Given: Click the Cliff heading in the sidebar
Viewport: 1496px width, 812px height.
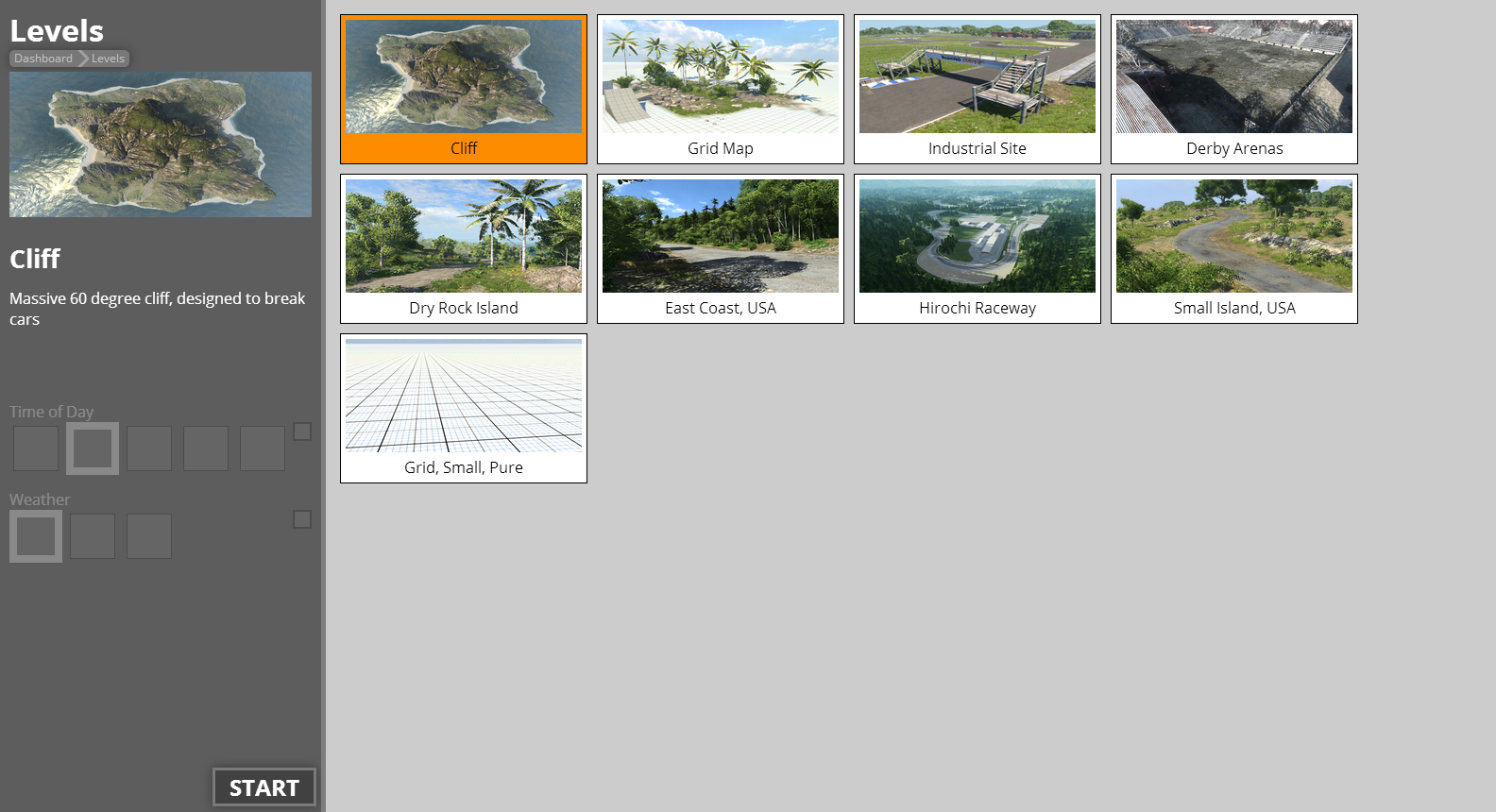Looking at the screenshot, I should tap(35, 259).
